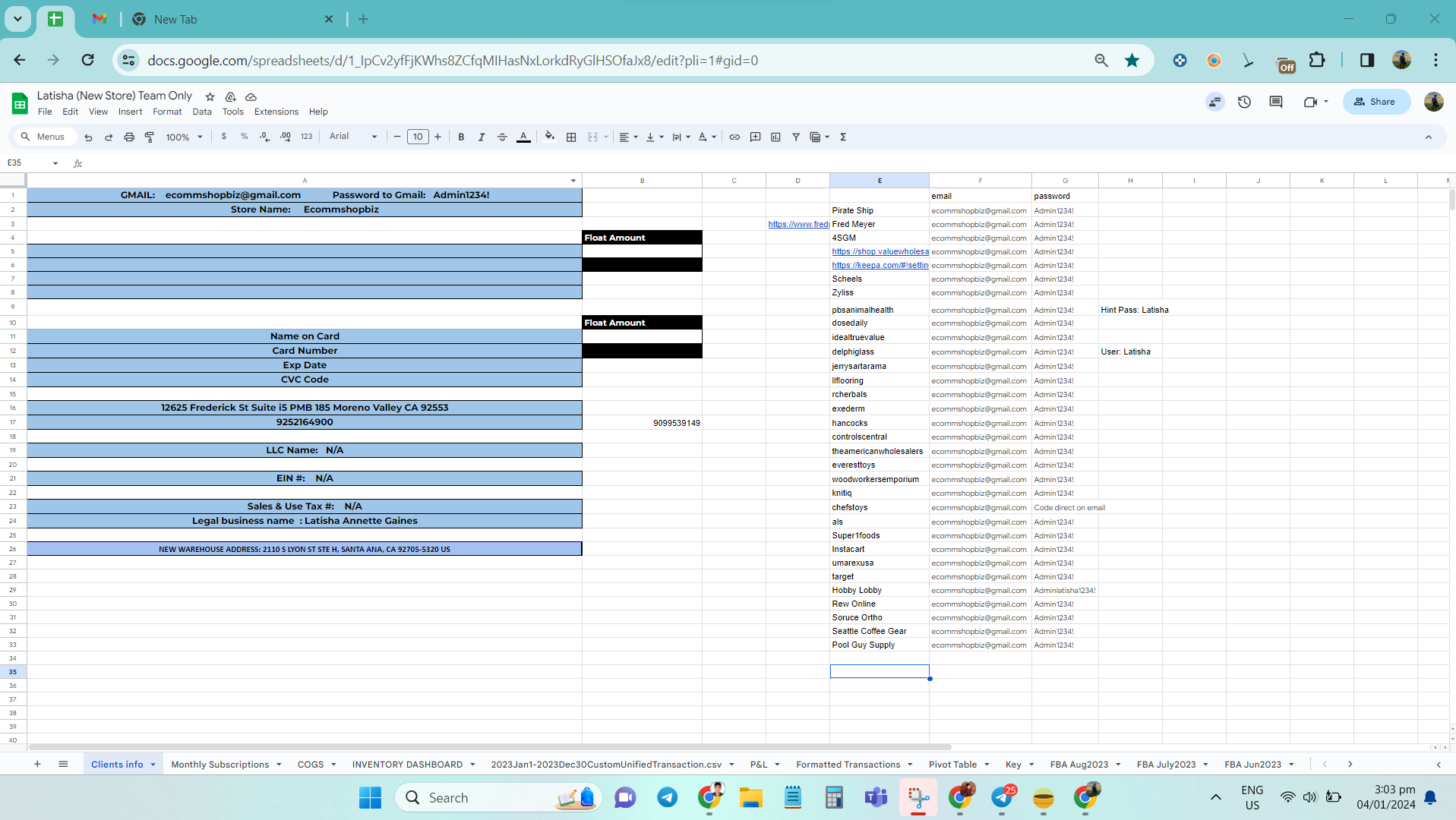Add a new sheet
Image resolution: width=1456 pixels, height=820 pixels.
tap(37, 765)
